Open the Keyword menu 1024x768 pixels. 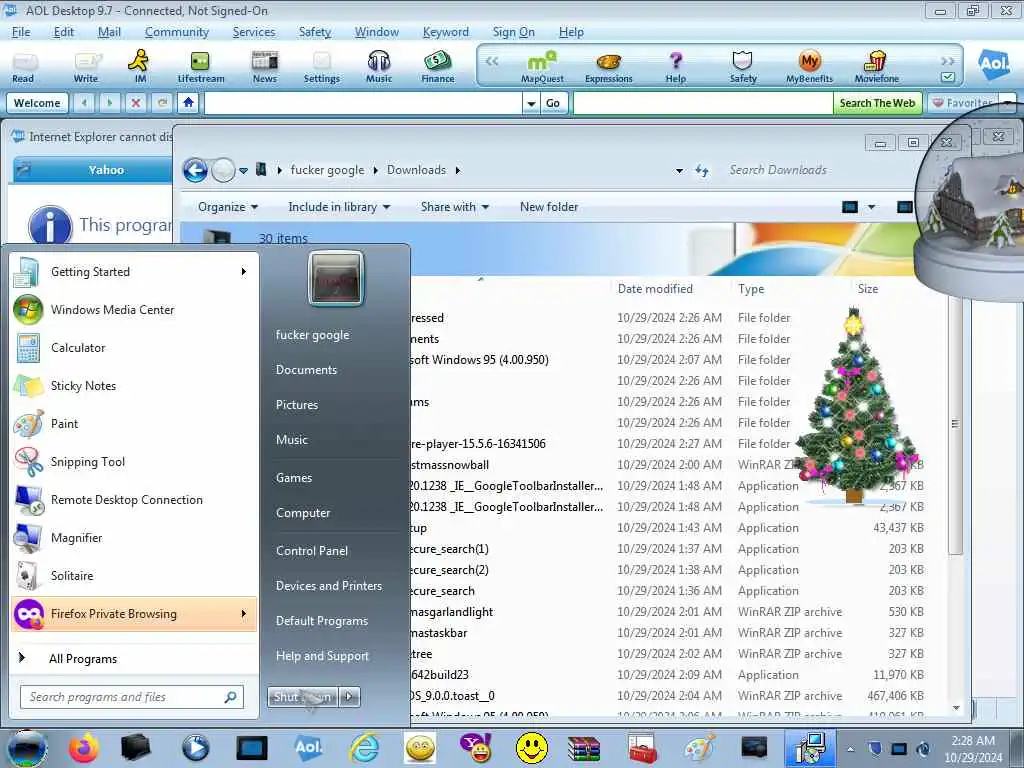pos(445,32)
